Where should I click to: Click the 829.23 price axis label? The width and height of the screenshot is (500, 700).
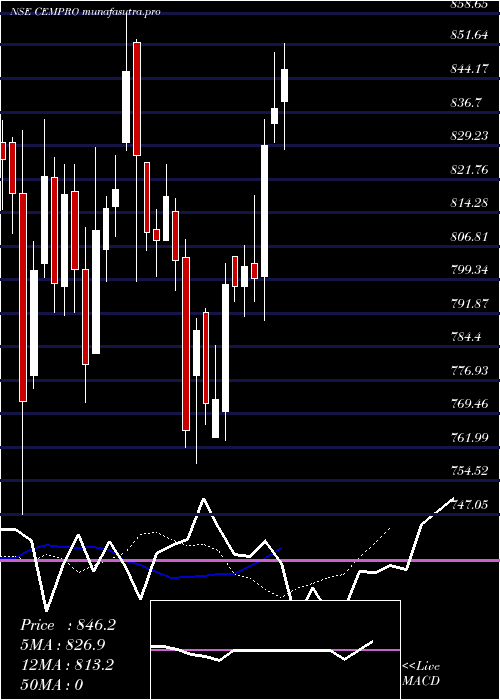tap(469, 136)
